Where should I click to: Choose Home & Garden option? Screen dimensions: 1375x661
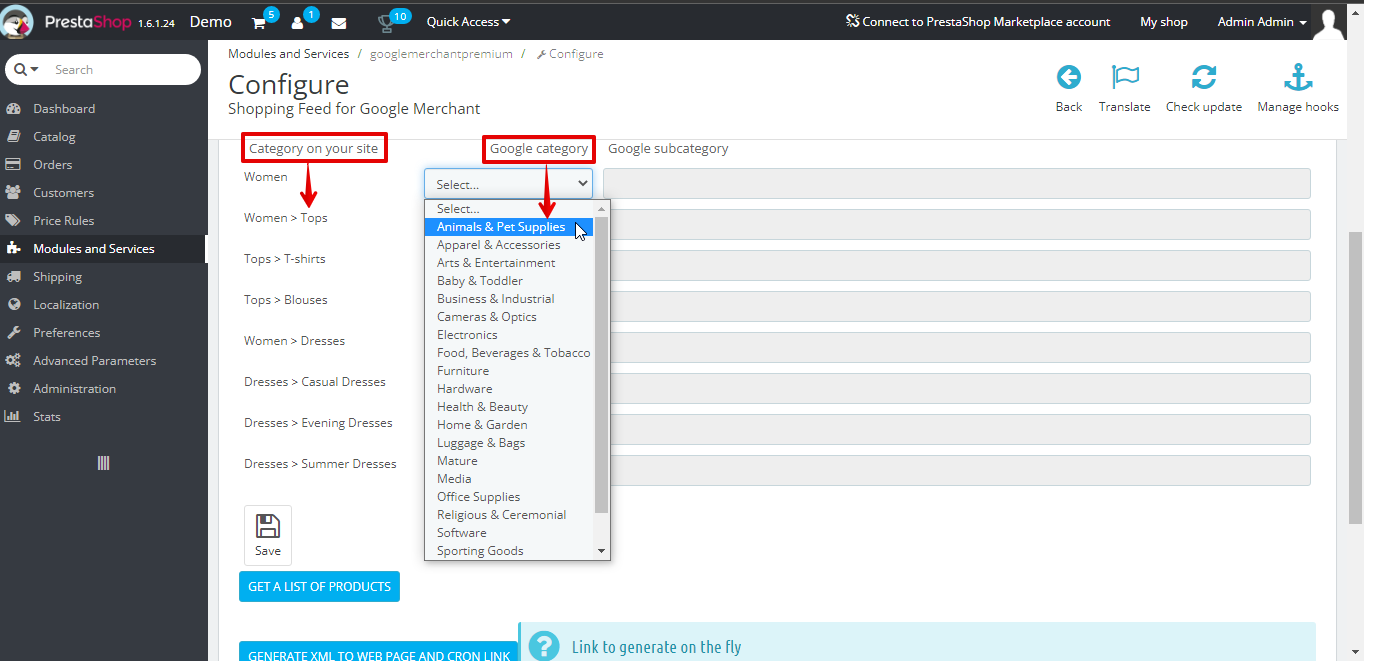[x=509, y=425]
